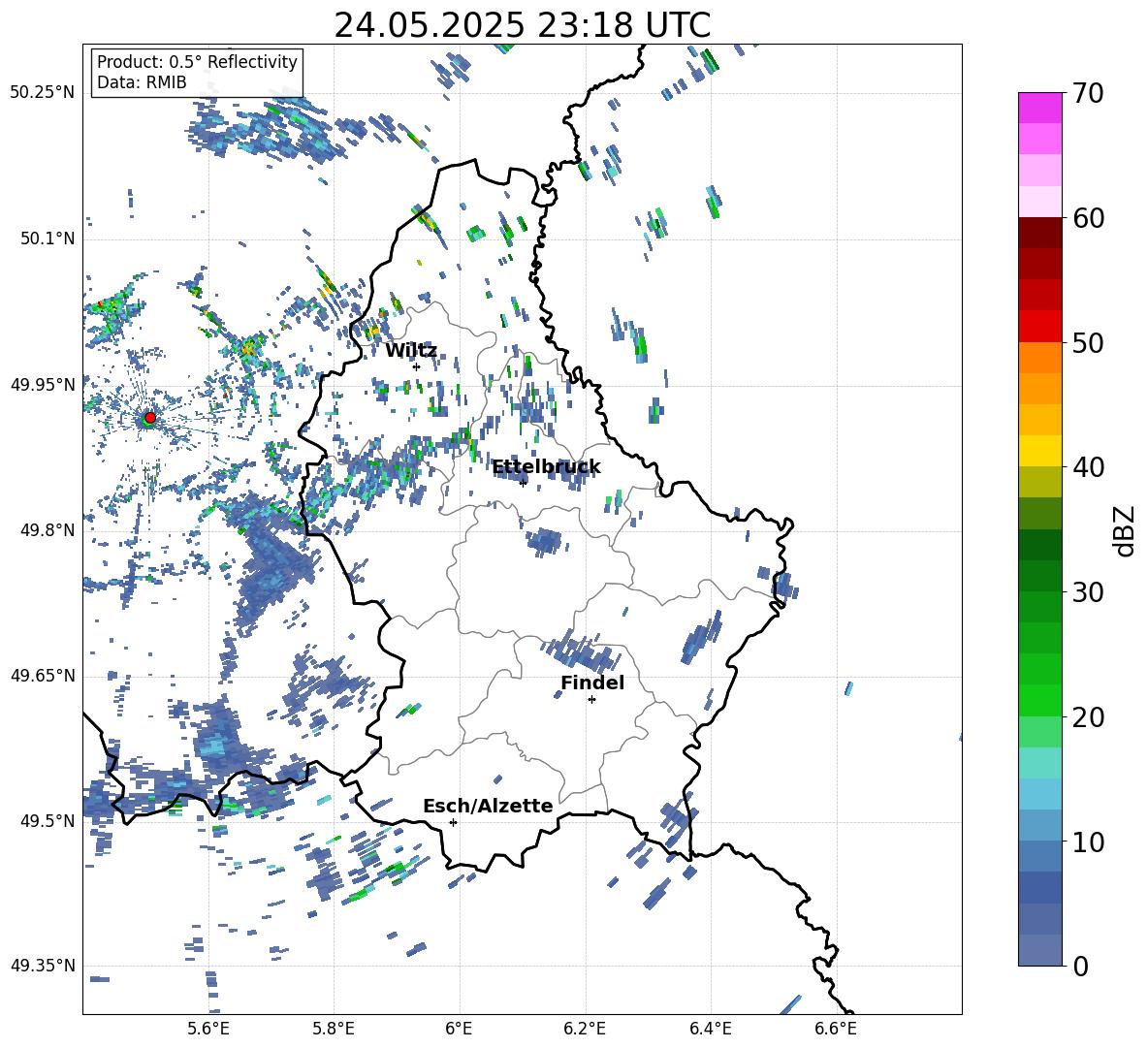Click the 40 label on colorbar
The height and width of the screenshot is (1048, 1148).
tap(1088, 467)
